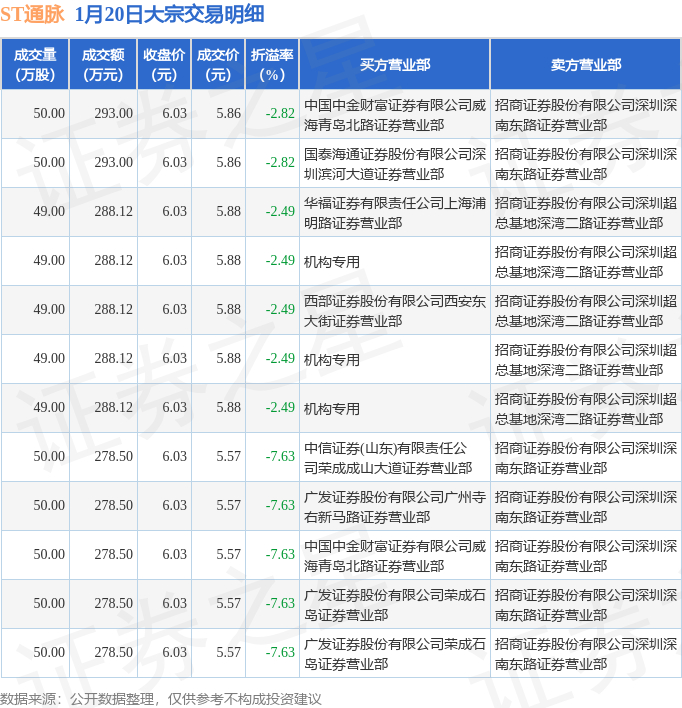Click the 广发证券 广州寺右新马路 buyer cell
The image size is (682, 708).
click(x=395, y=507)
